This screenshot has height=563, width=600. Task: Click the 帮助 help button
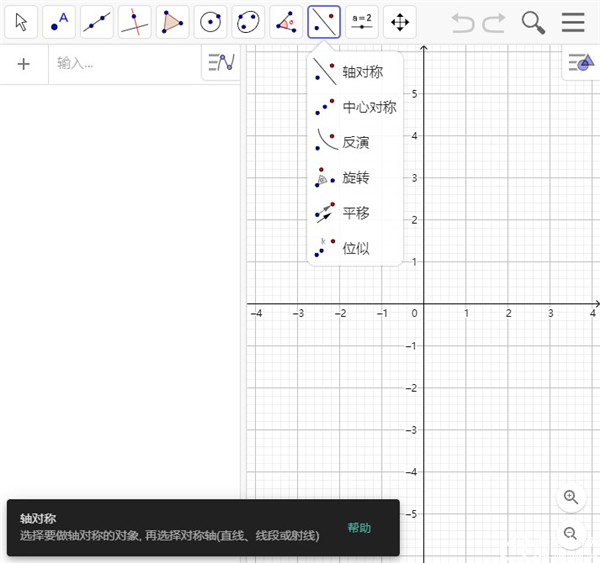[x=359, y=528]
